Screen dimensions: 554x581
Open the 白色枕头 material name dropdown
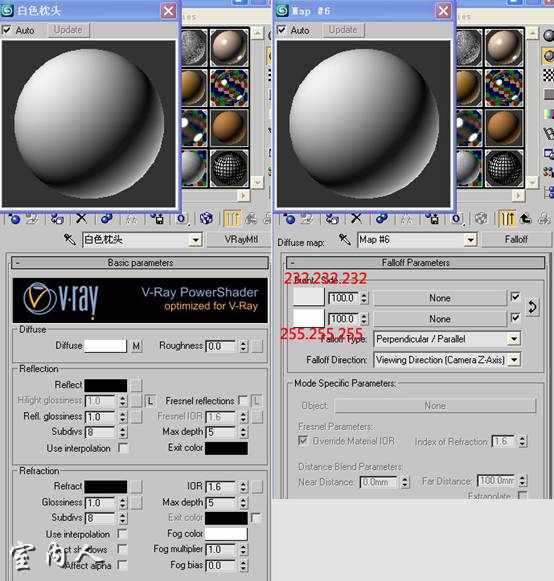196,240
